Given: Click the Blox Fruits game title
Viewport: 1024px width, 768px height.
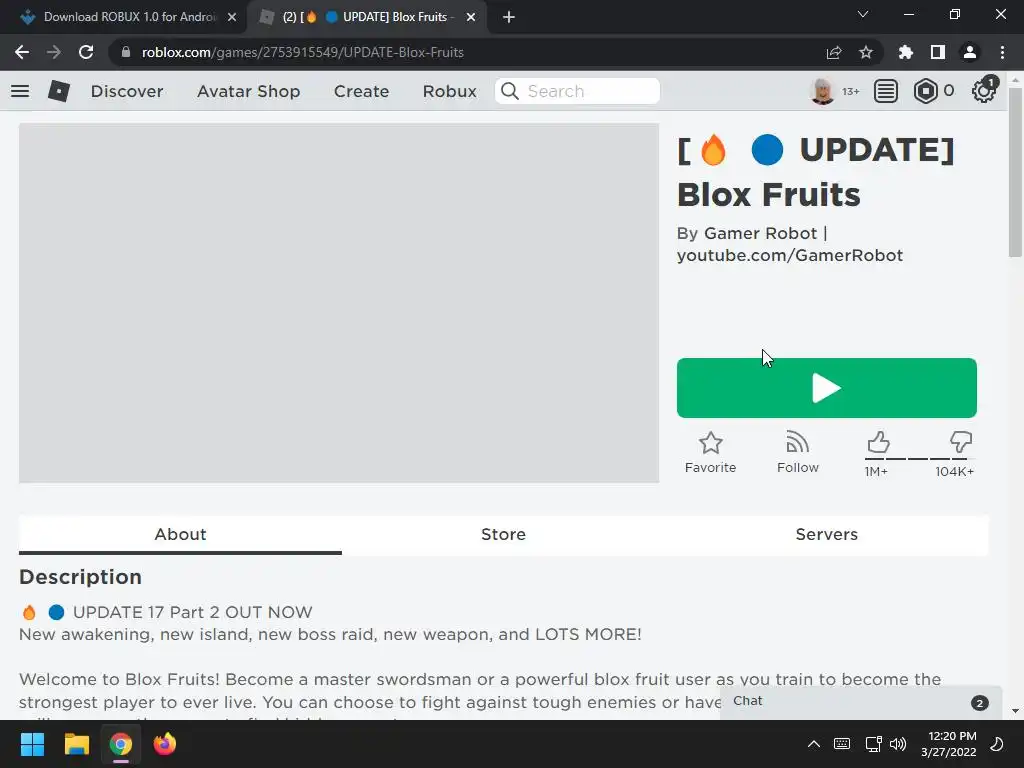Looking at the screenshot, I should [816, 172].
